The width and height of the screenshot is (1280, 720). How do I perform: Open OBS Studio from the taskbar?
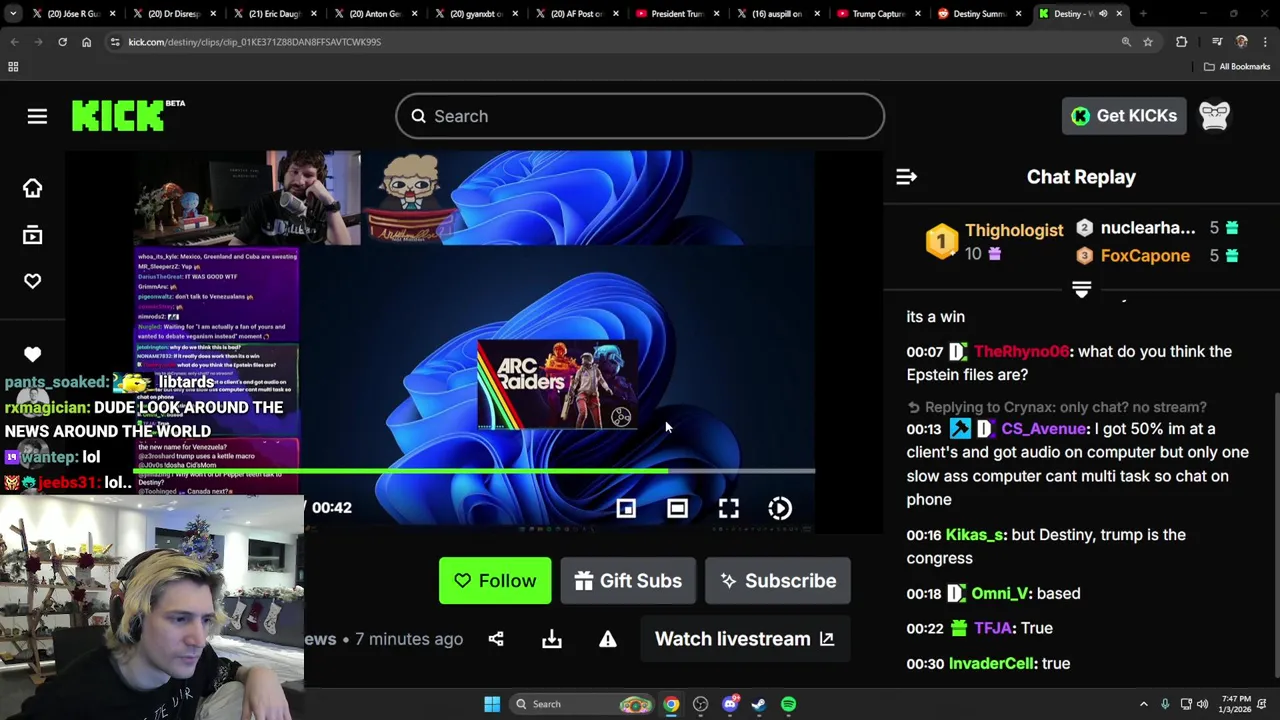[x=700, y=704]
